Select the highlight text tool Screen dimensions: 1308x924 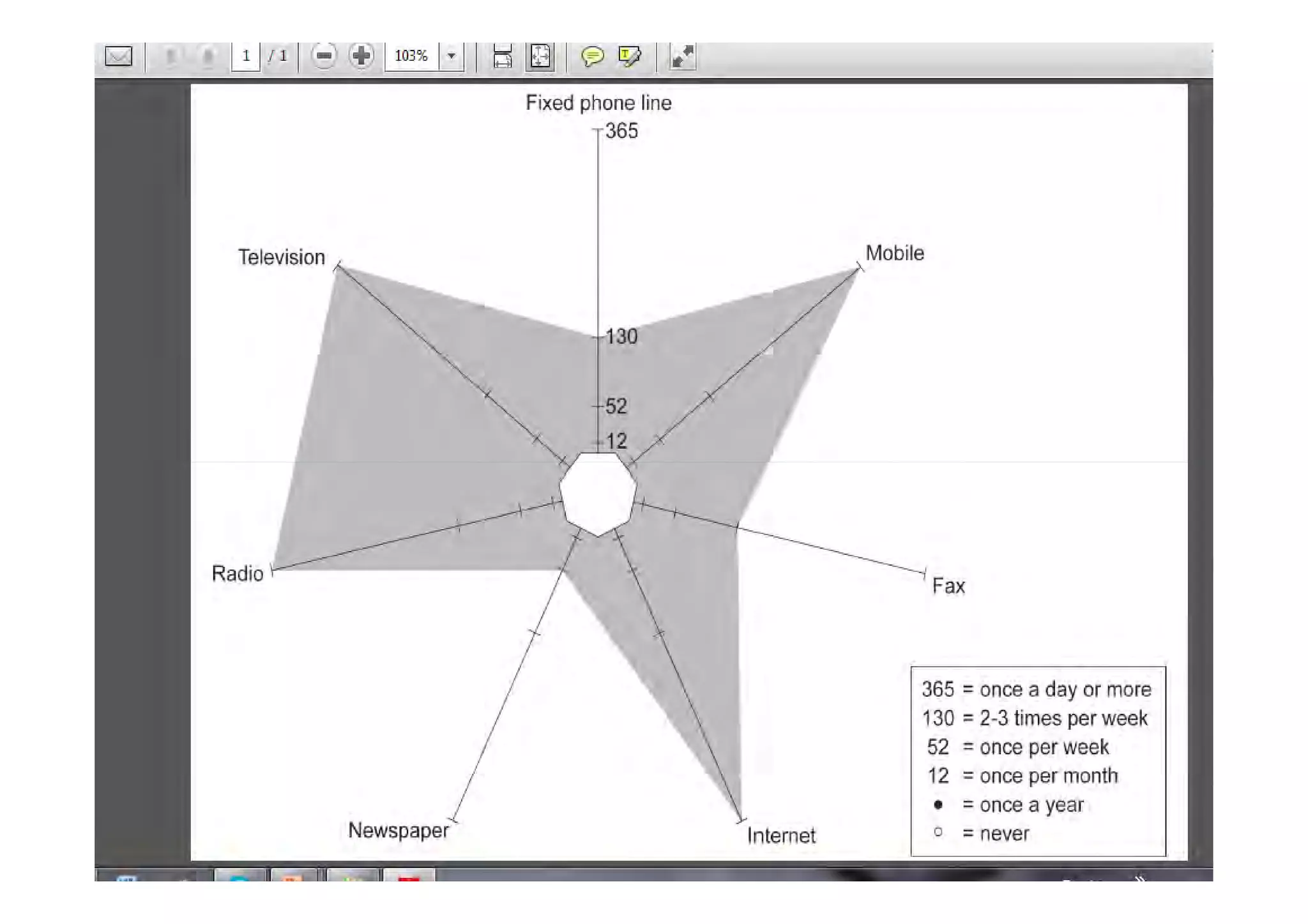(x=630, y=56)
